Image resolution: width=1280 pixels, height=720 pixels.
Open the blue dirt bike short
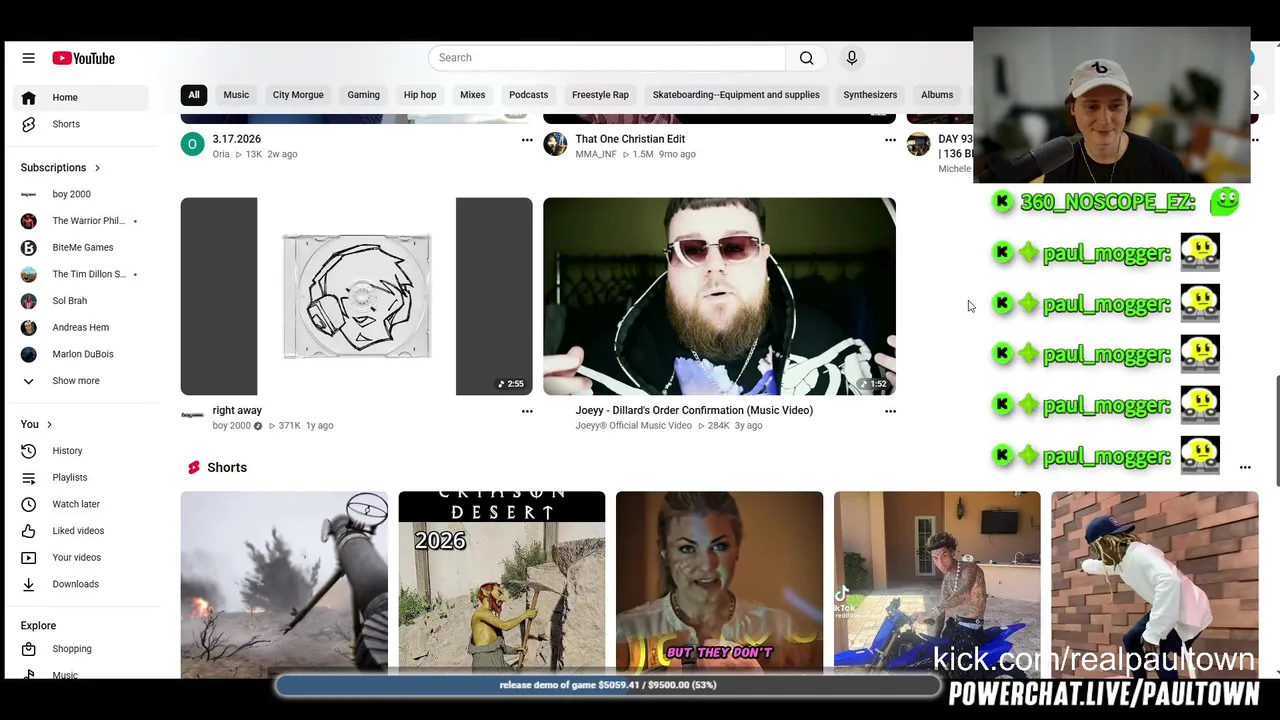pyautogui.click(x=937, y=583)
